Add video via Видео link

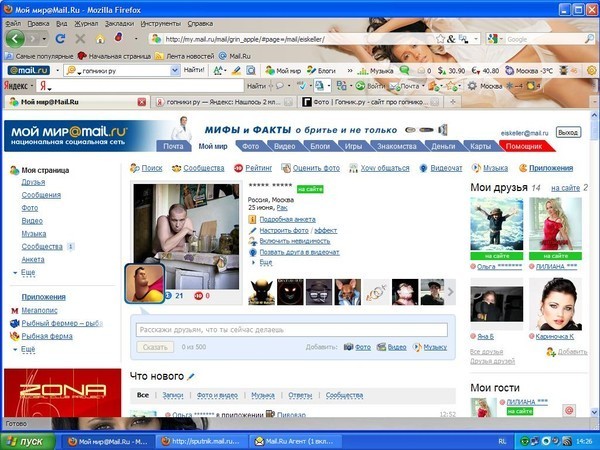391,347
